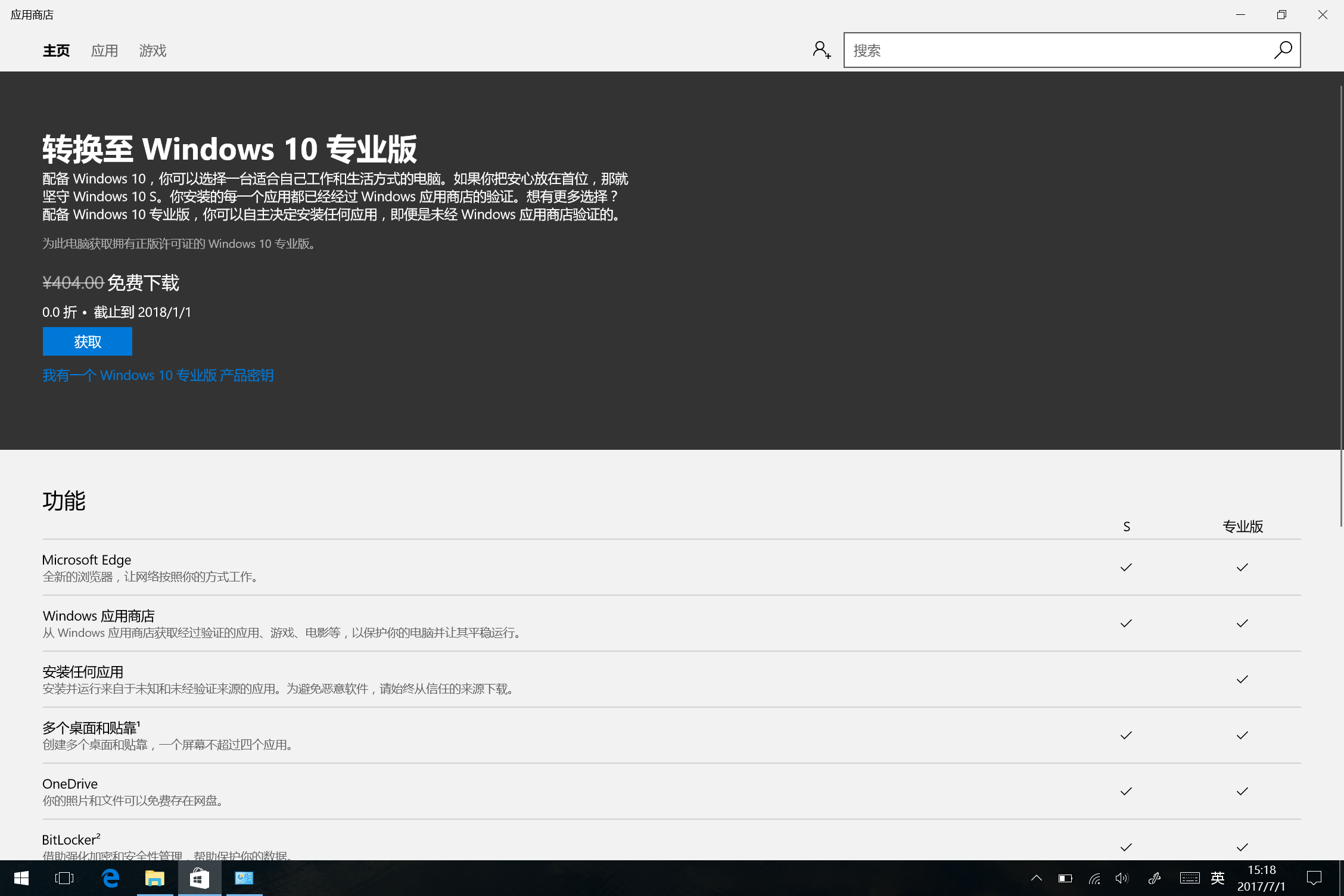This screenshot has width=1344, height=896.
Task: Expand hidden icons in the system tray
Action: 1037,878
